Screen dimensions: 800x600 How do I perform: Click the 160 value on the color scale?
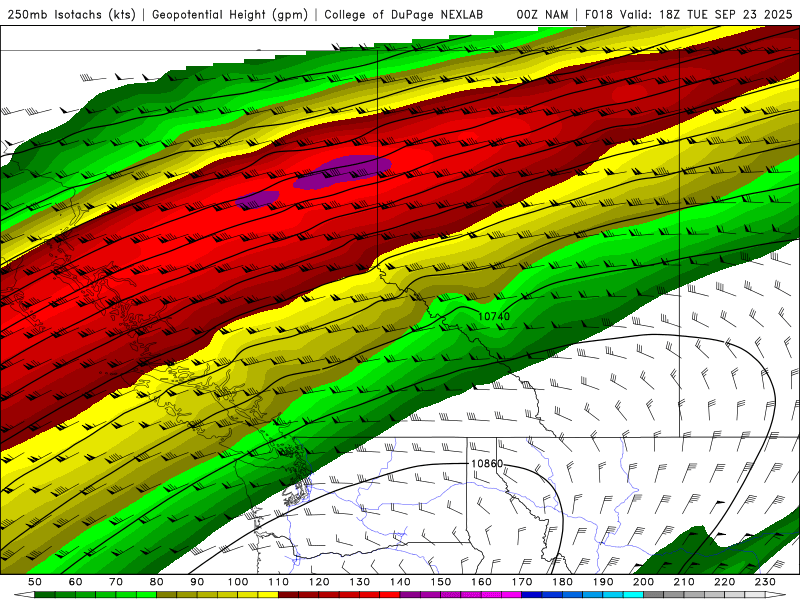(x=481, y=582)
